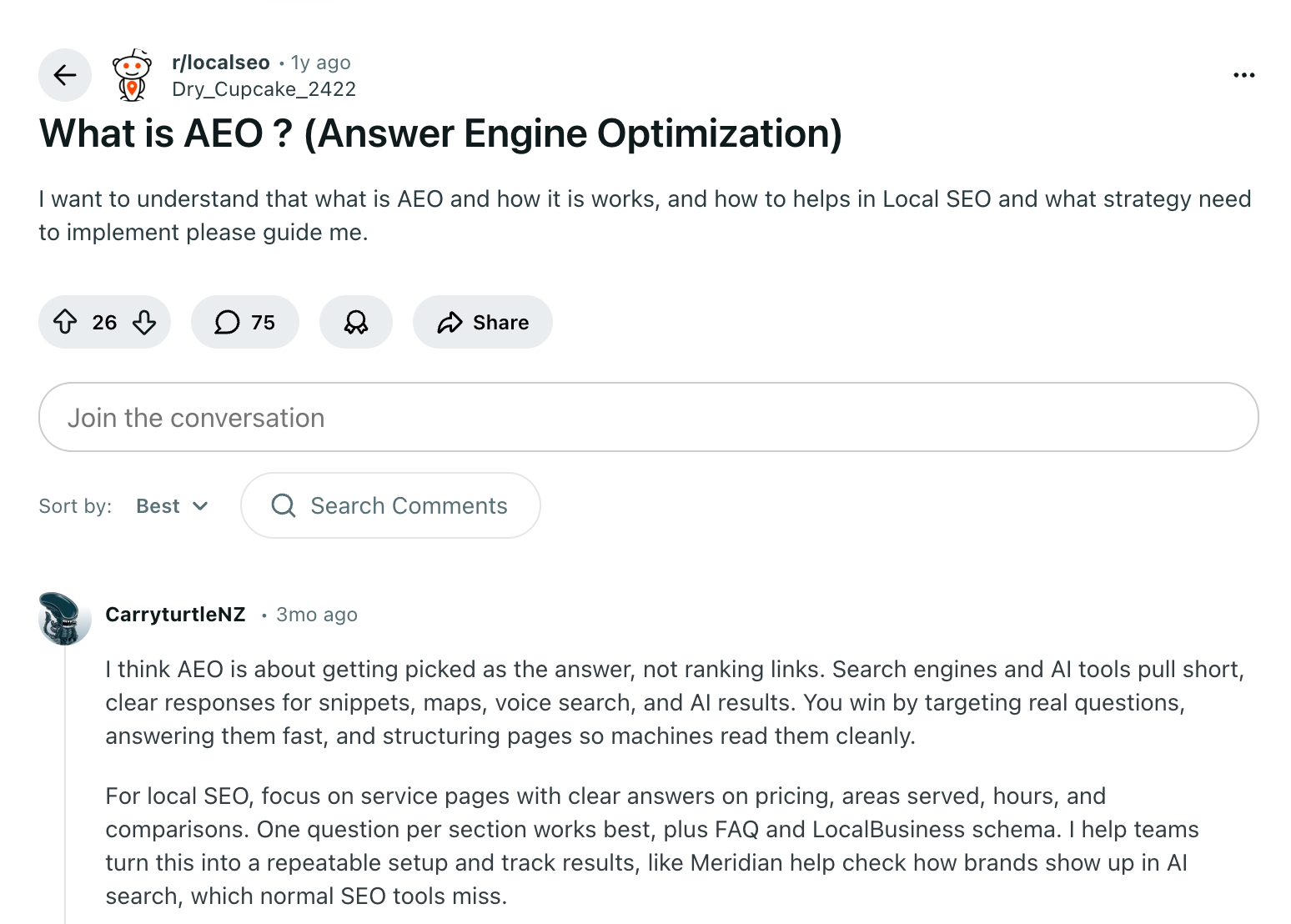This screenshot has height=924, width=1291.
Task: Go back using the left arrow button
Action: pos(65,75)
